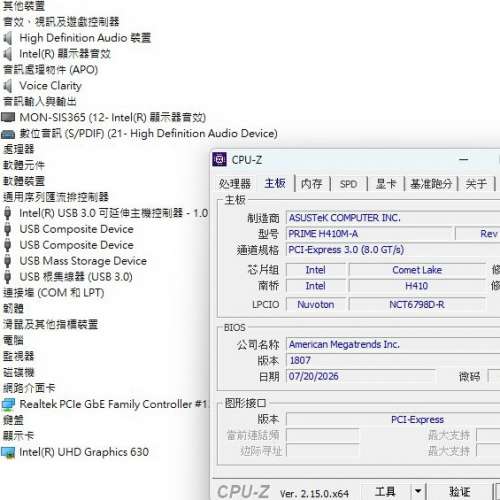Viewport: 500px width, 500px height.
Task: Select the NCT6798D-R field
Action: 417,305
